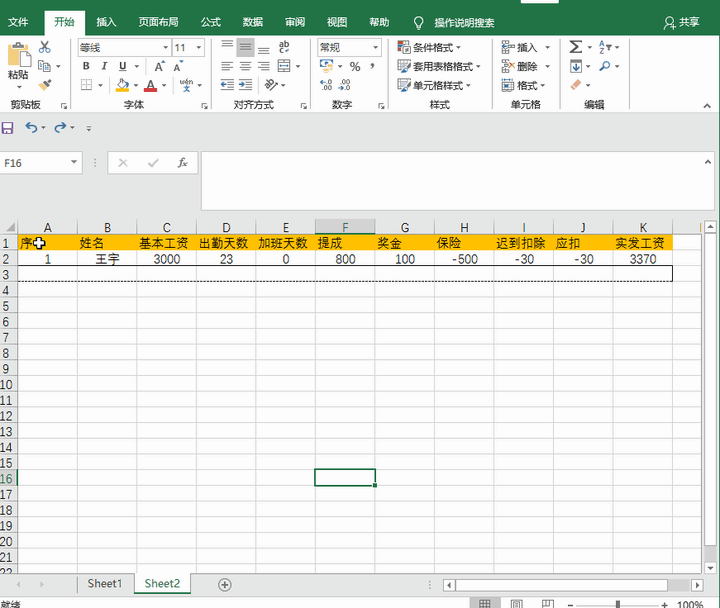Click the AutoSum sigma icon
720x608 pixels.
(x=575, y=47)
